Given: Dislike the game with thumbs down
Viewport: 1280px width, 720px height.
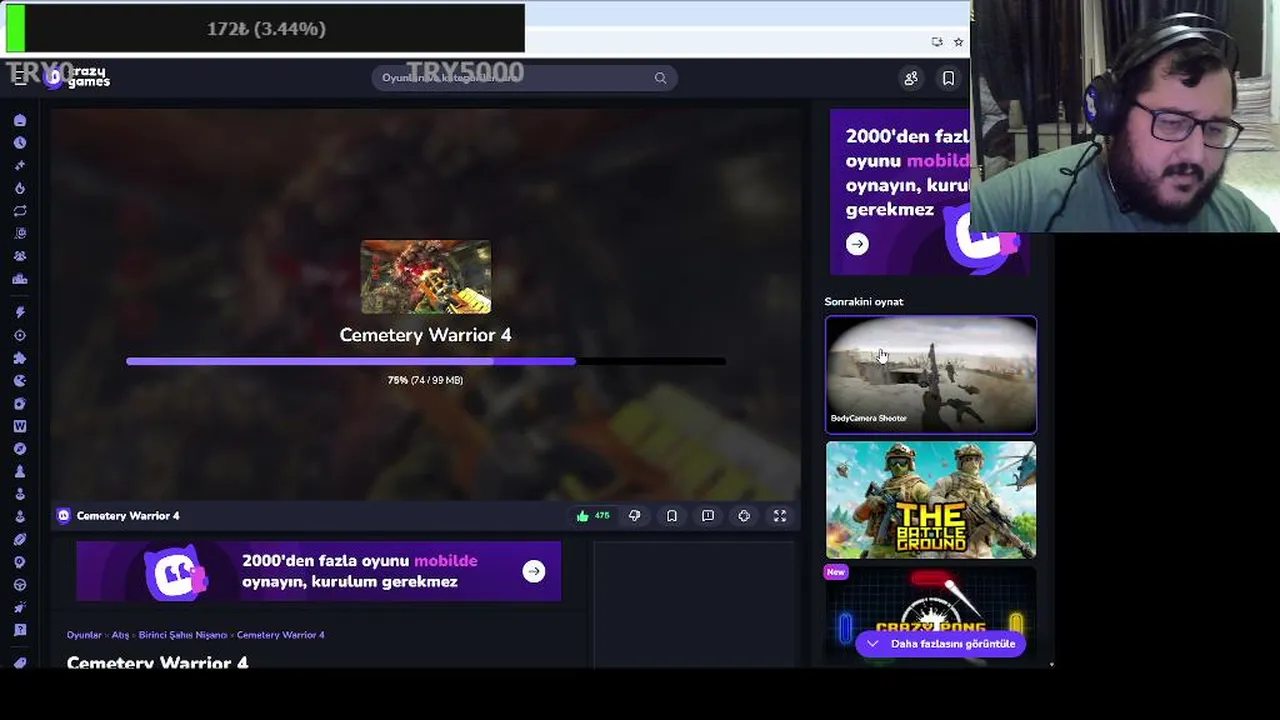Looking at the screenshot, I should coord(635,516).
